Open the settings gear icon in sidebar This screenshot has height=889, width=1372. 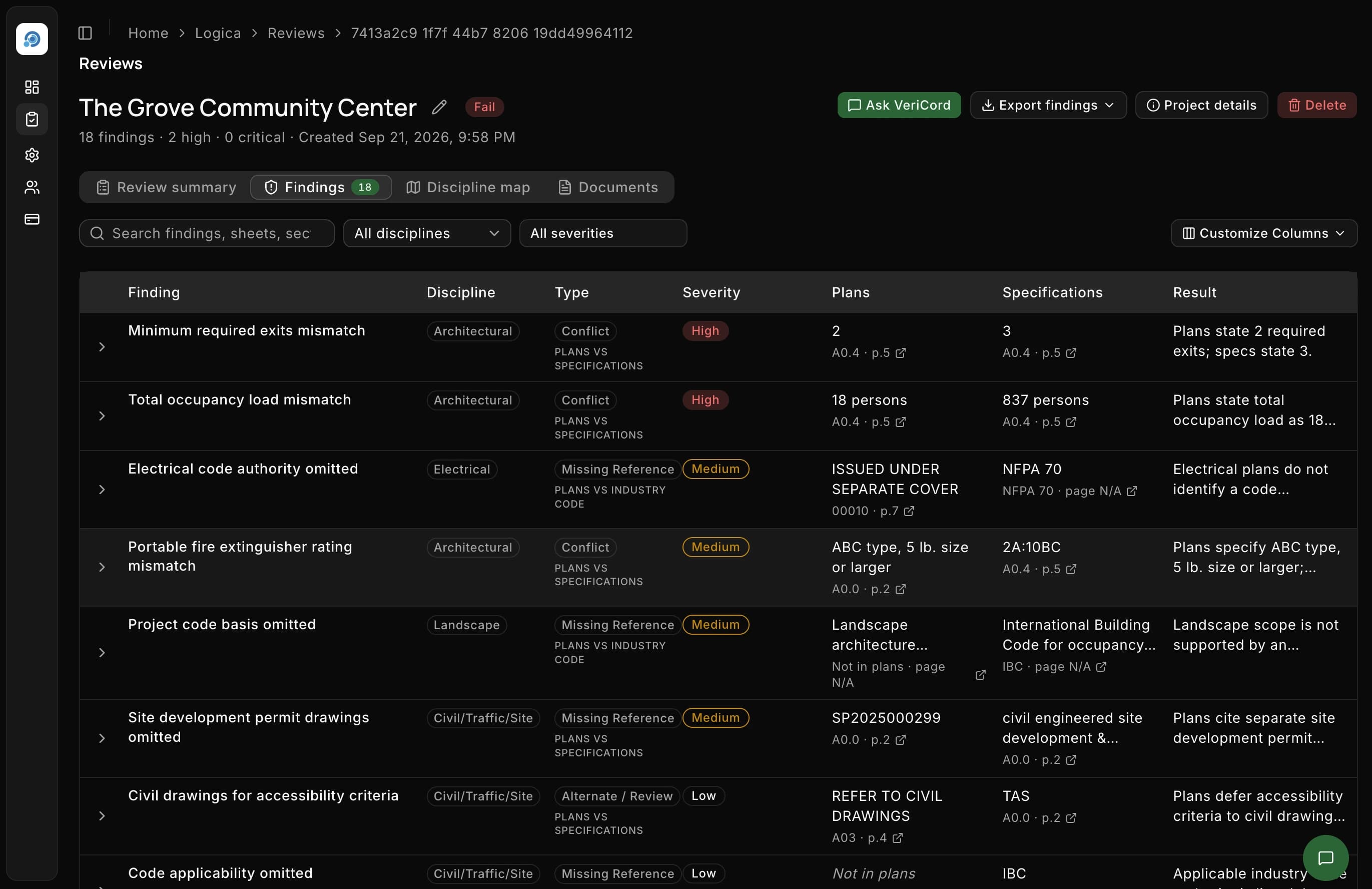[x=32, y=155]
